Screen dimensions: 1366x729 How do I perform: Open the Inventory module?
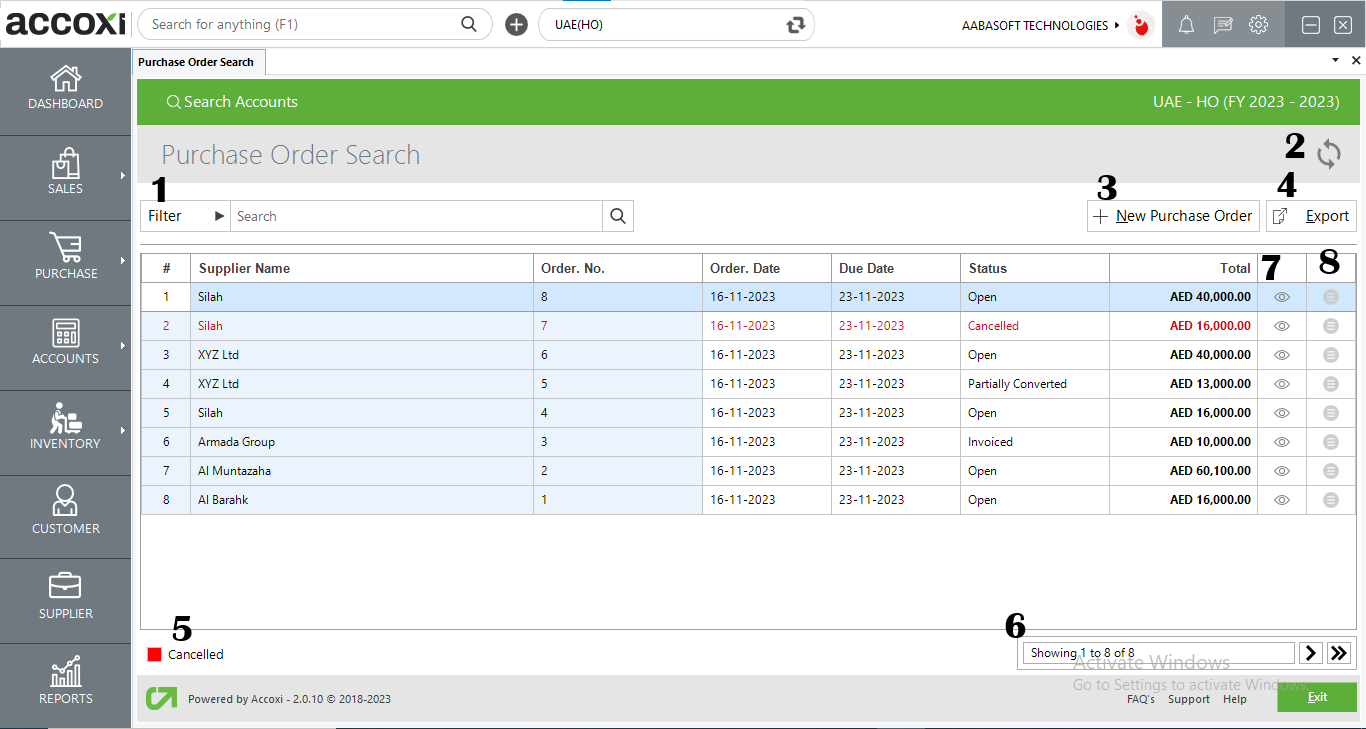(65, 428)
